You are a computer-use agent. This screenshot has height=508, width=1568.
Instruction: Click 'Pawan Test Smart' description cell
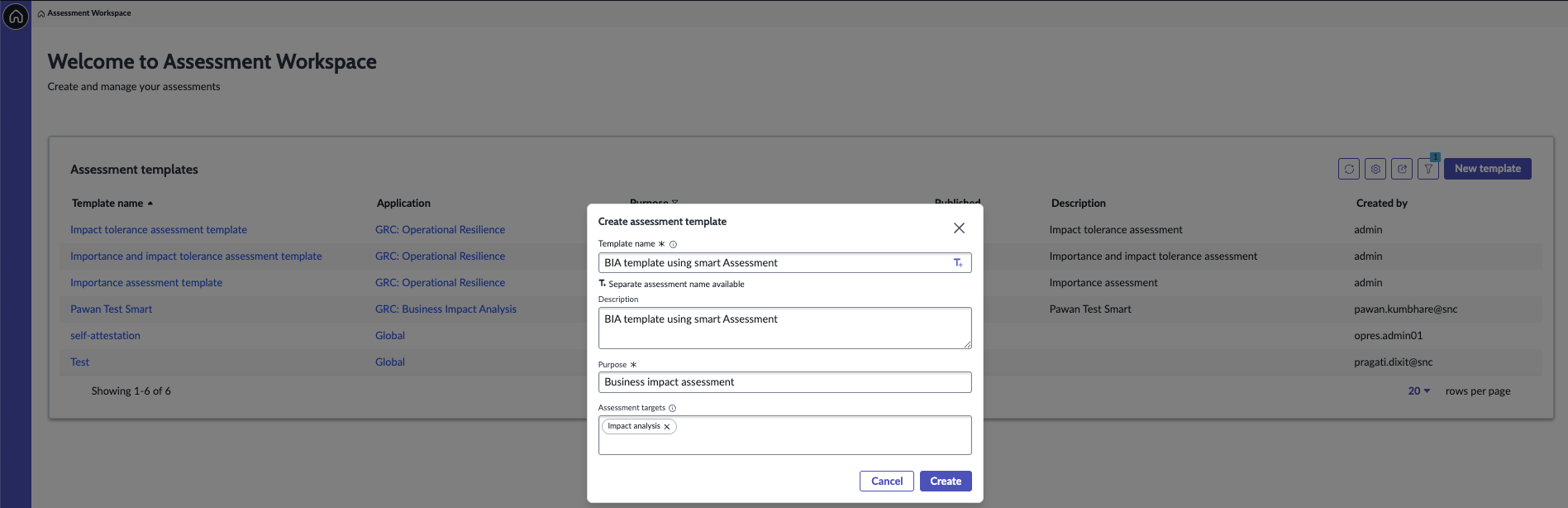point(1090,309)
